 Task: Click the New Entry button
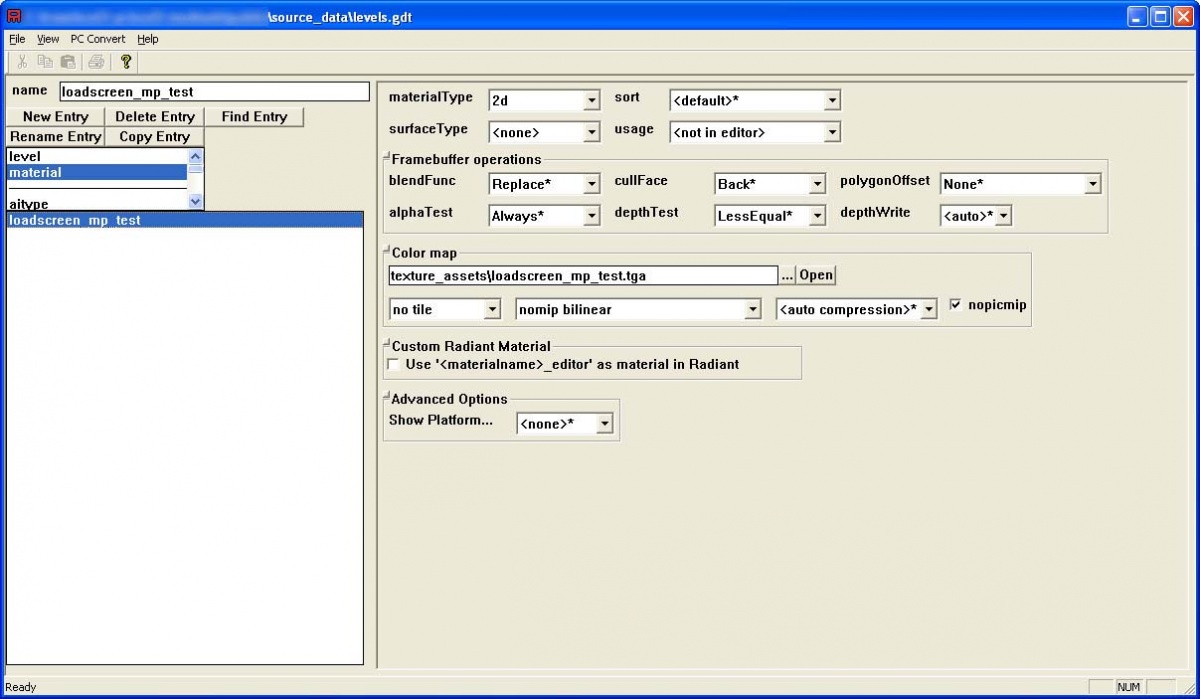pyautogui.click(x=55, y=117)
